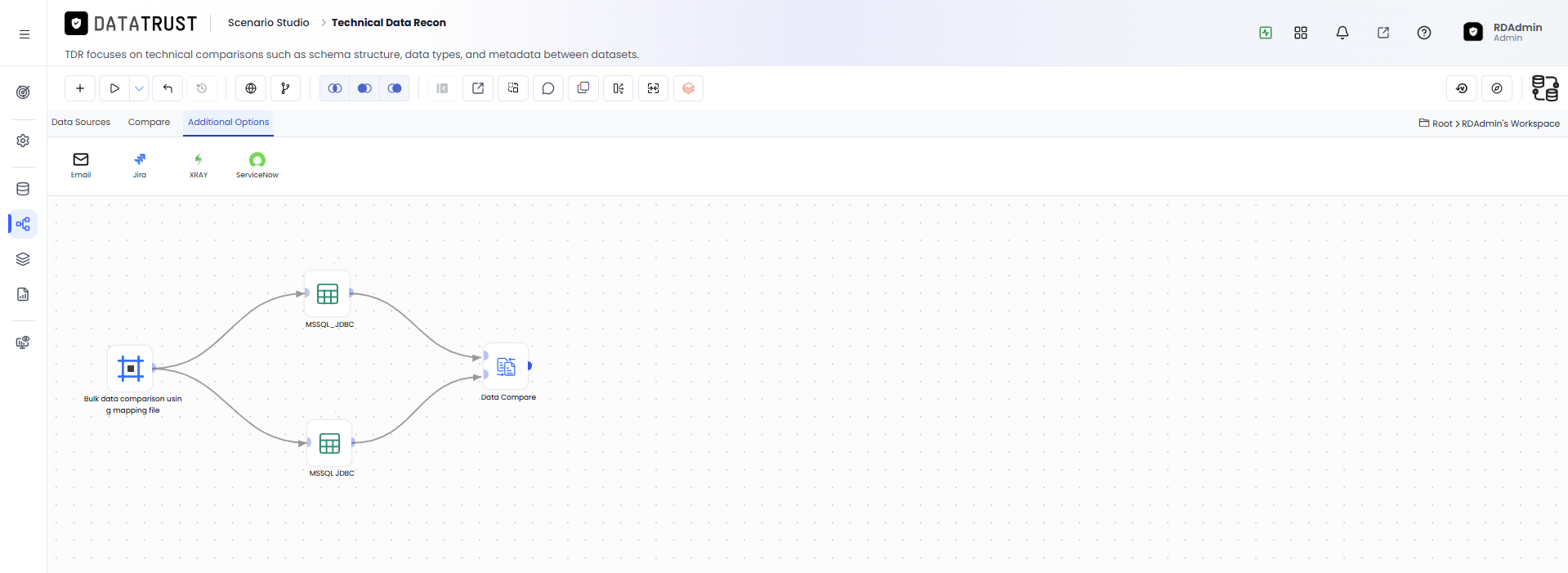This screenshot has height=573, width=1568.
Task: Open the apps grid icon
Action: [x=1301, y=33]
